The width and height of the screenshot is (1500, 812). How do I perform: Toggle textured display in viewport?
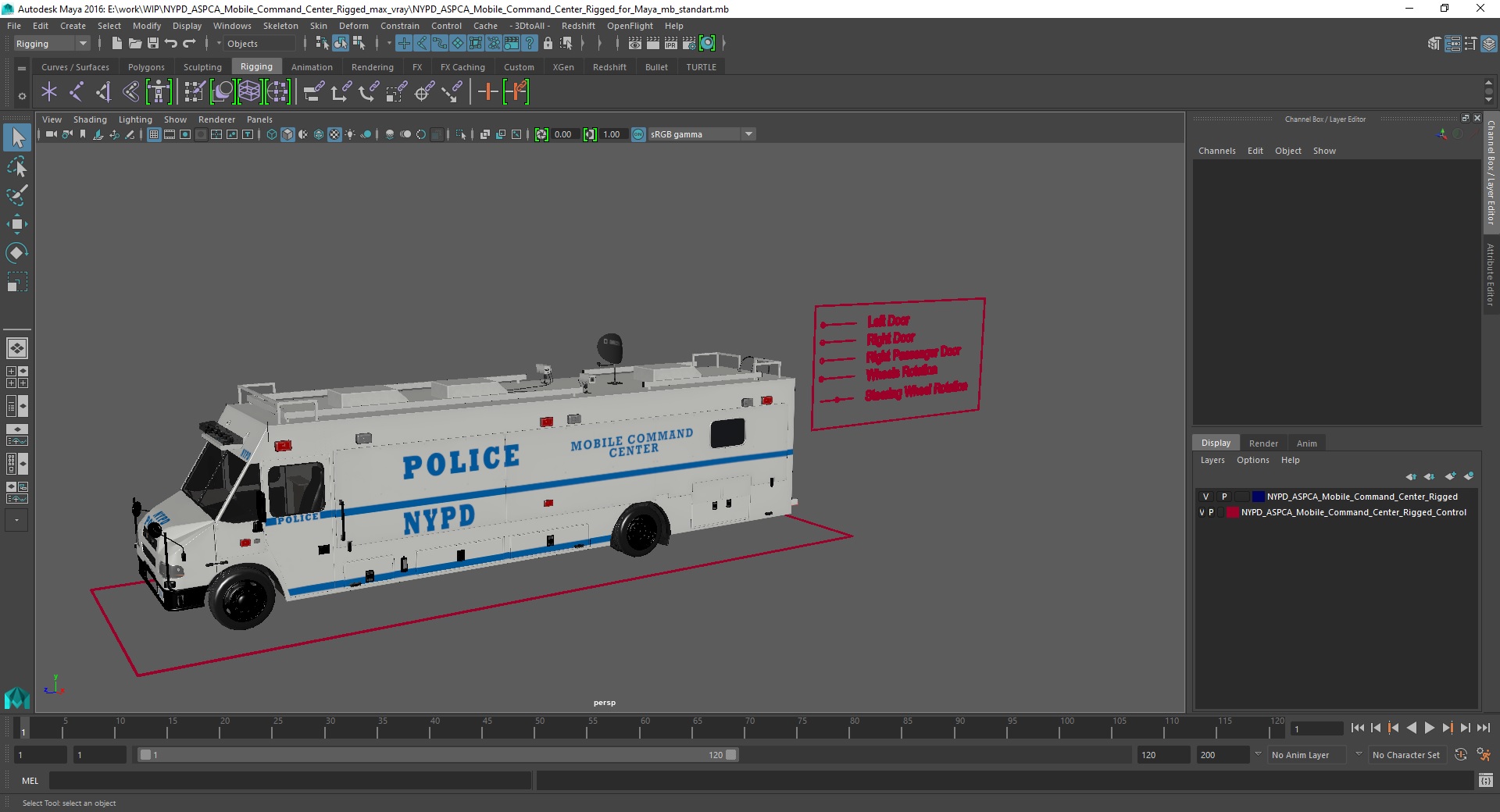(334, 134)
